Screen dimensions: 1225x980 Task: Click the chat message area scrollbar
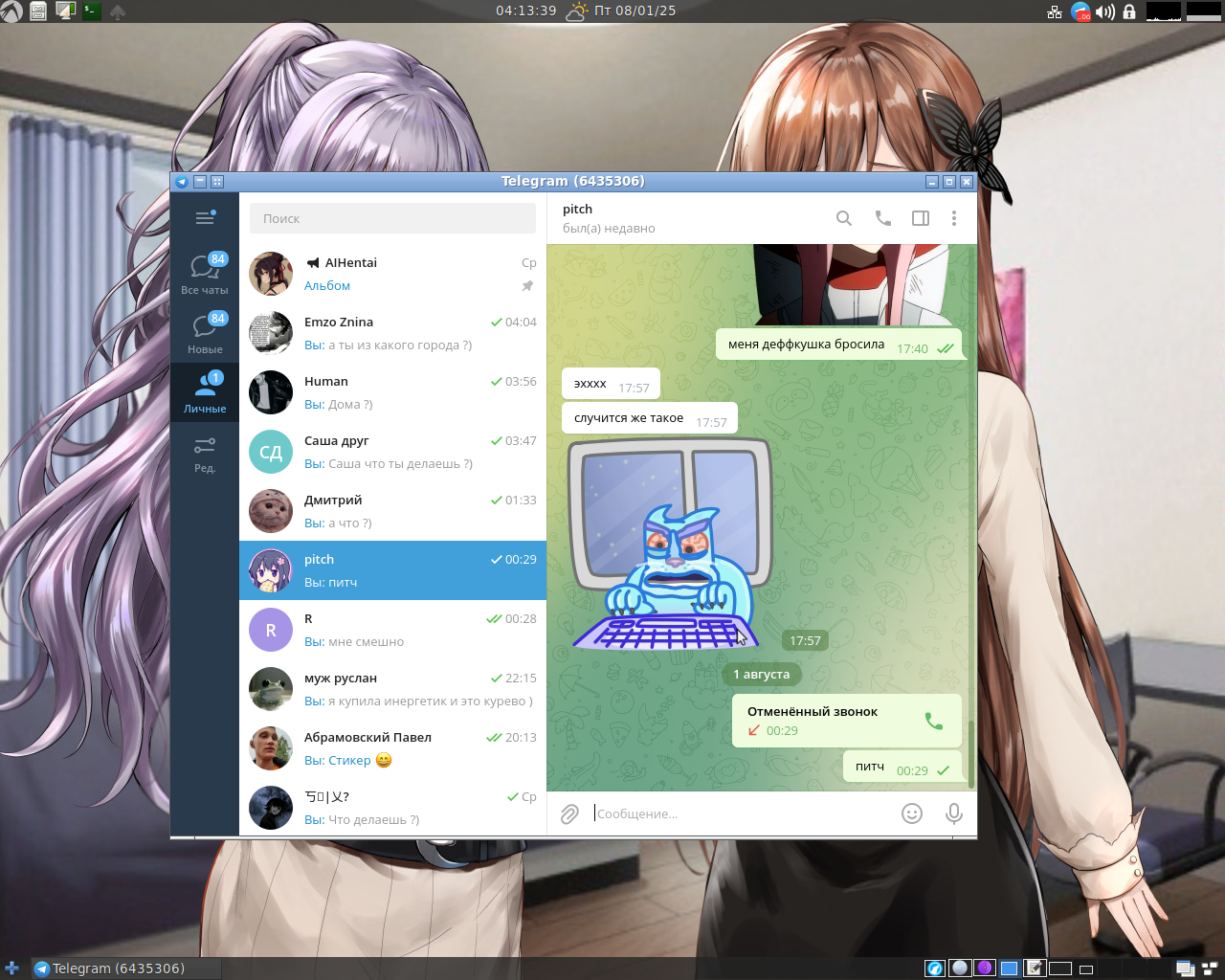971,754
